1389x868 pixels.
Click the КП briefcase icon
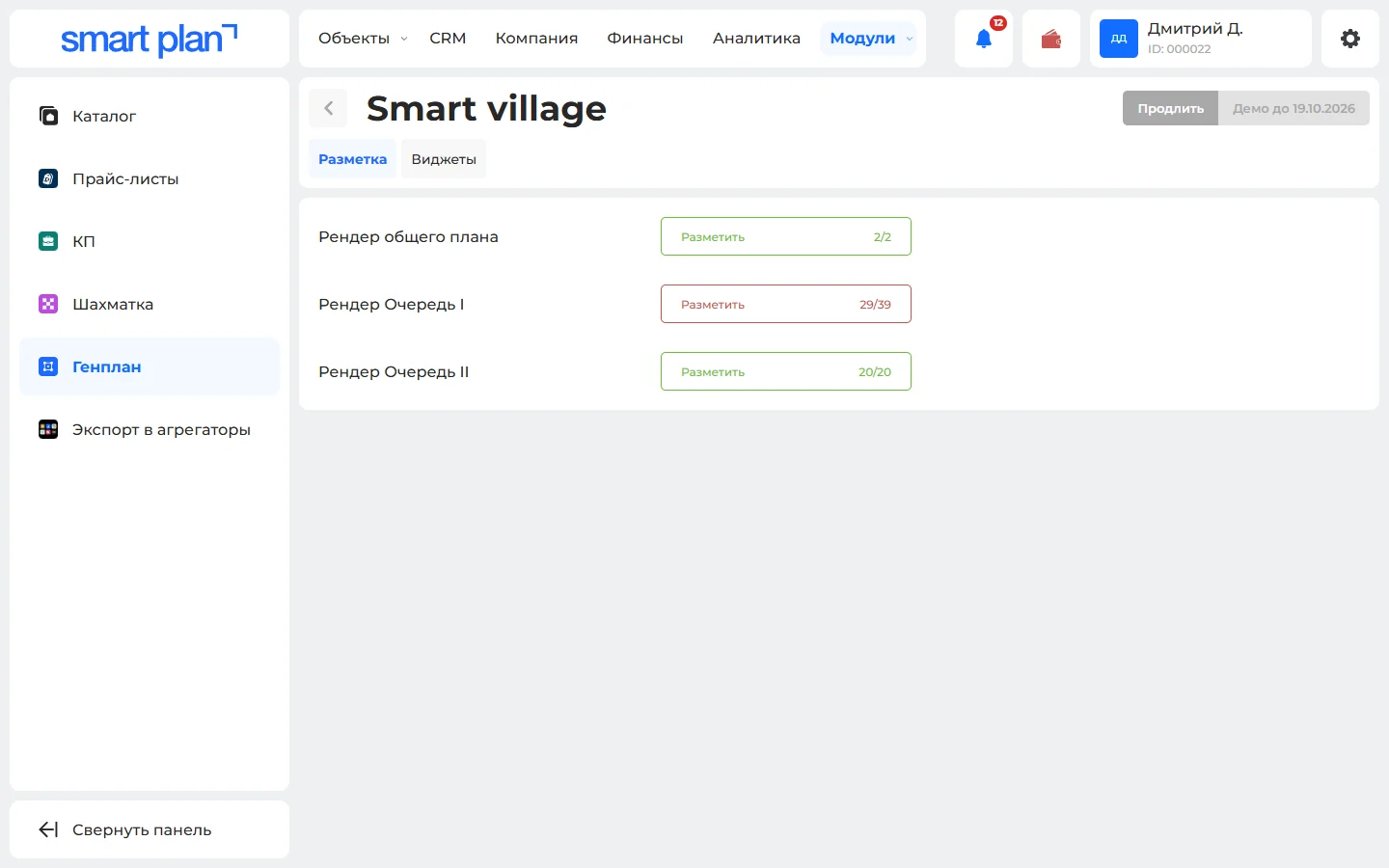click(x=48, y=241)
